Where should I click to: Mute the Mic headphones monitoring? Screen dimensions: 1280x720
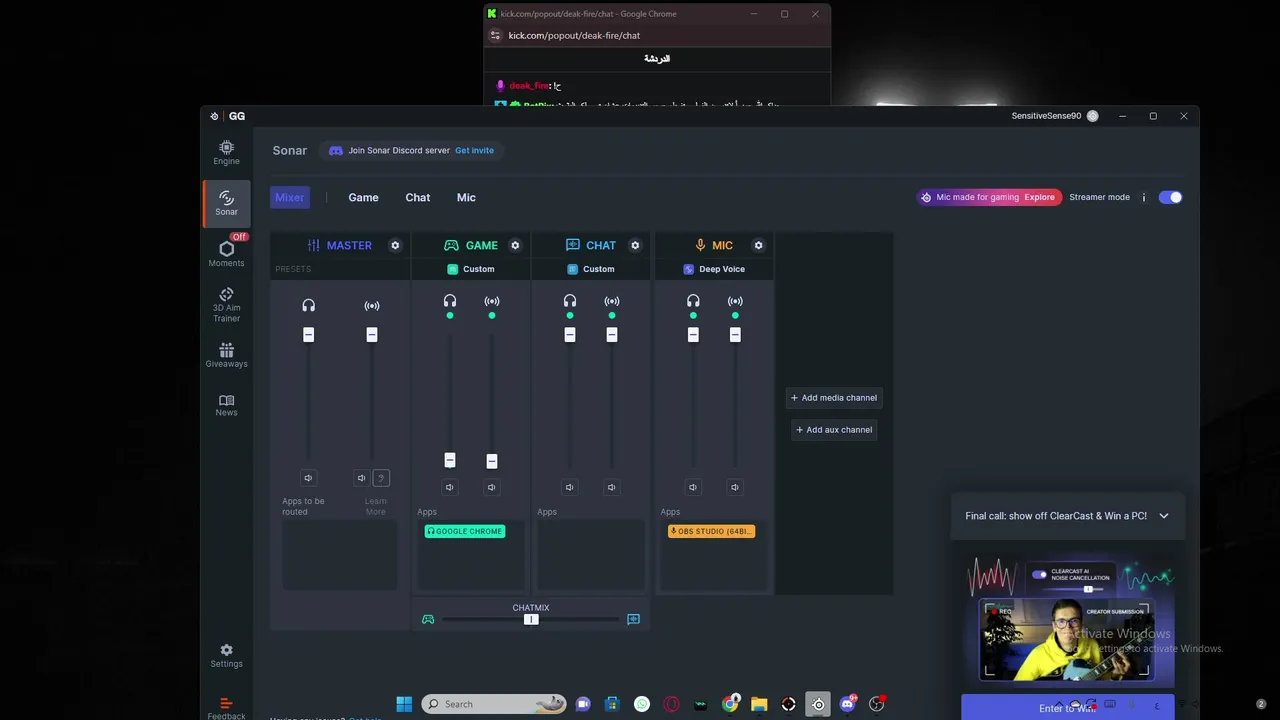tap(693, 487)
